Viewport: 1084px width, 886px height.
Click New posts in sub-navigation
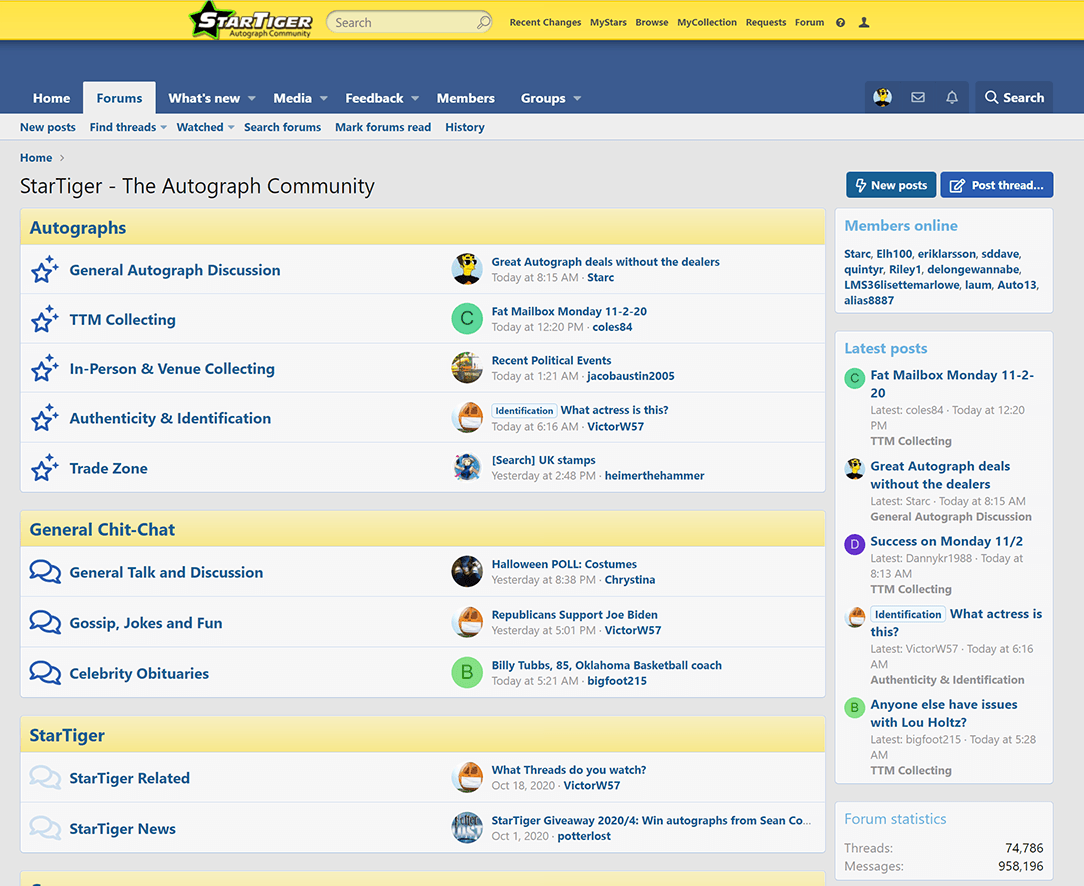pos(48,127)
